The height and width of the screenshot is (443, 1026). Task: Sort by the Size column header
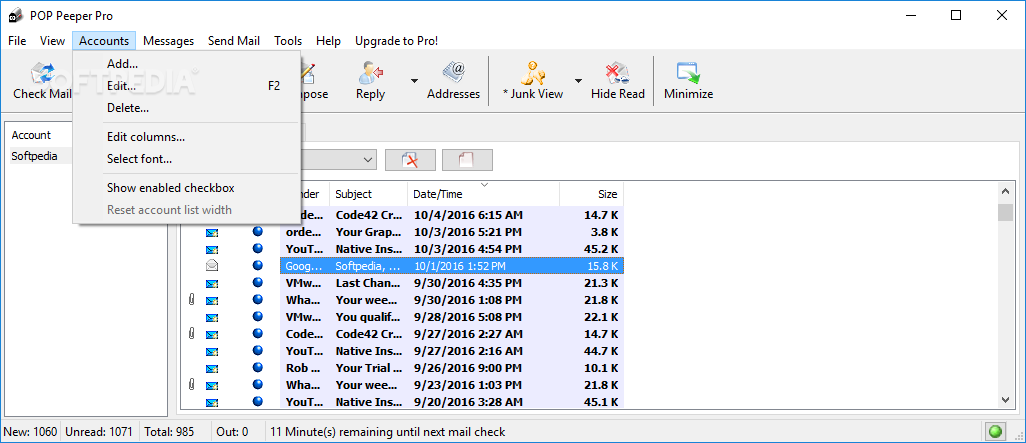click(592, 194)
